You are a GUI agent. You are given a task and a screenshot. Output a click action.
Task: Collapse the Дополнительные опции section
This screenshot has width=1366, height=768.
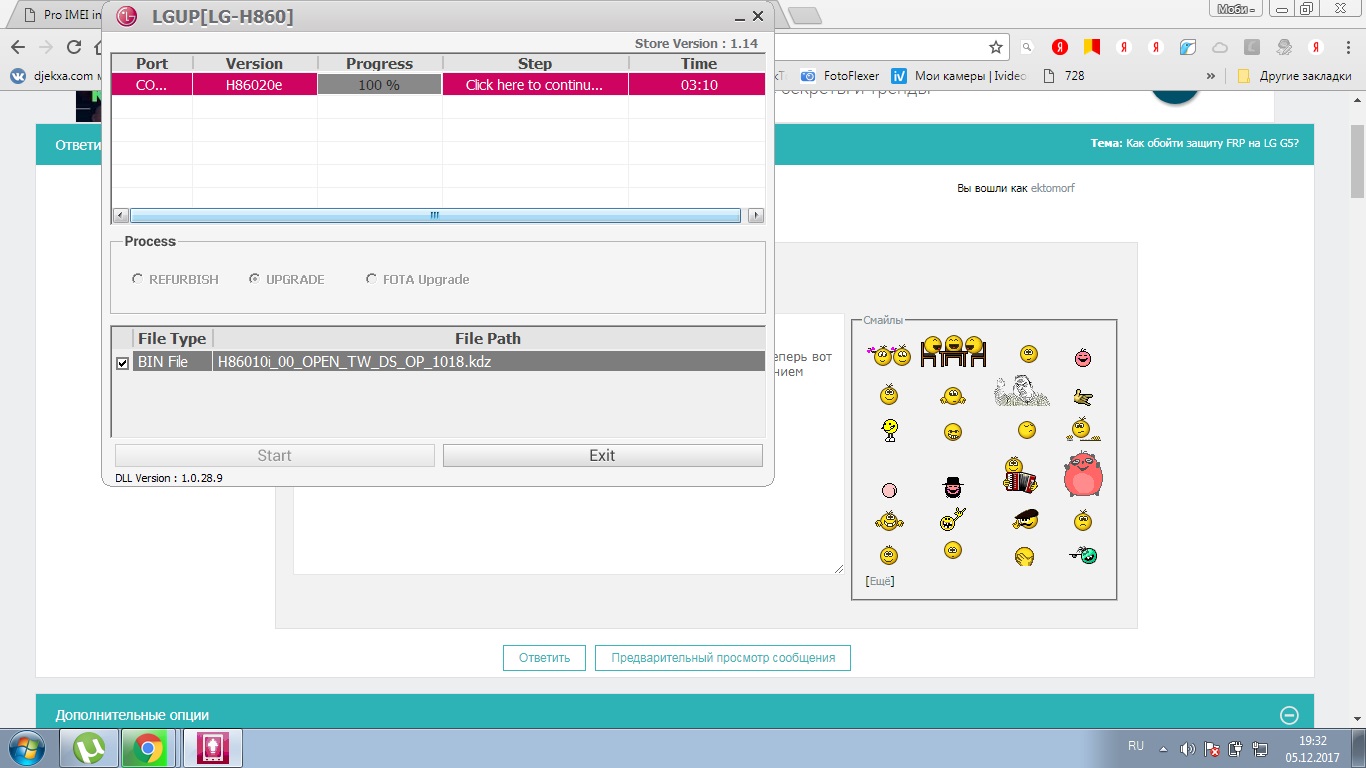(1289, 714)
